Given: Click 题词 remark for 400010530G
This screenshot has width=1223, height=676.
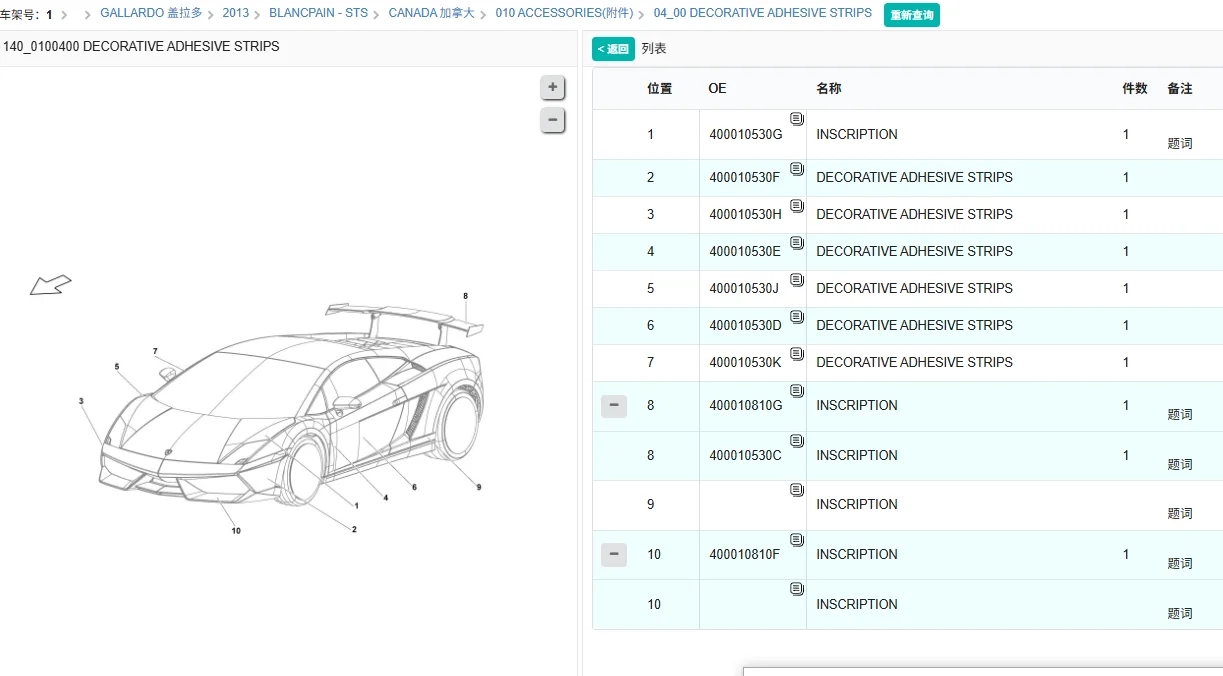Looking at the screenshot, I should tap(1180, 144).
